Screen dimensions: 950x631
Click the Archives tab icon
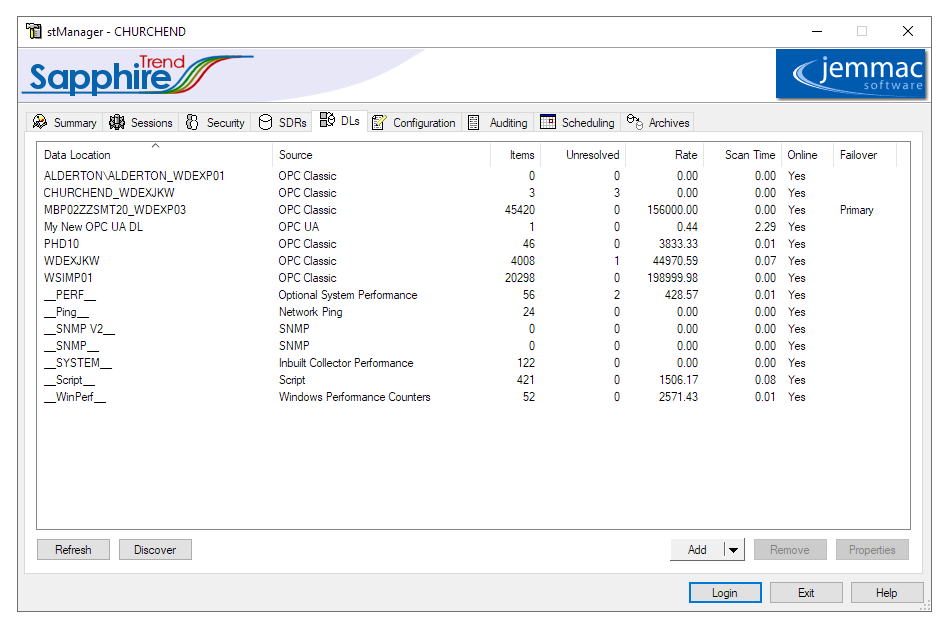pos(634,121)
